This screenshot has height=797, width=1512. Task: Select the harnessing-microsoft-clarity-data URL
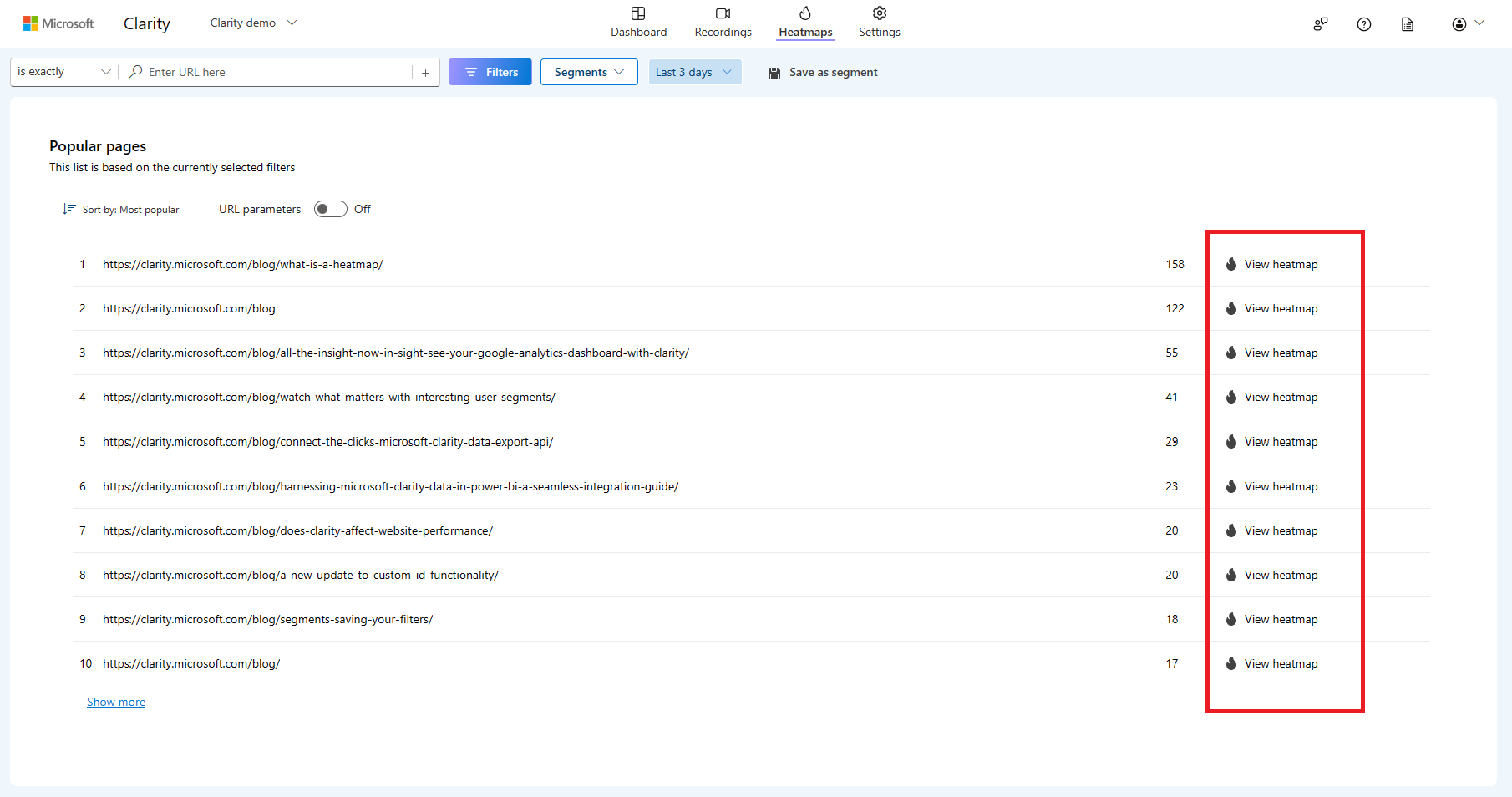390,486
